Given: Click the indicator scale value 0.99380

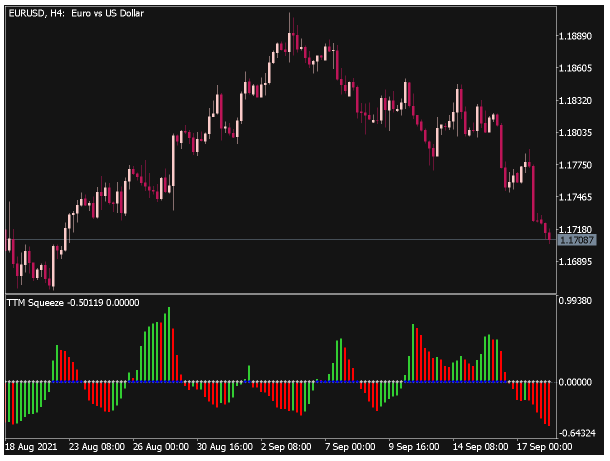Looking at the screenshot, I should [x=575, y=301].
